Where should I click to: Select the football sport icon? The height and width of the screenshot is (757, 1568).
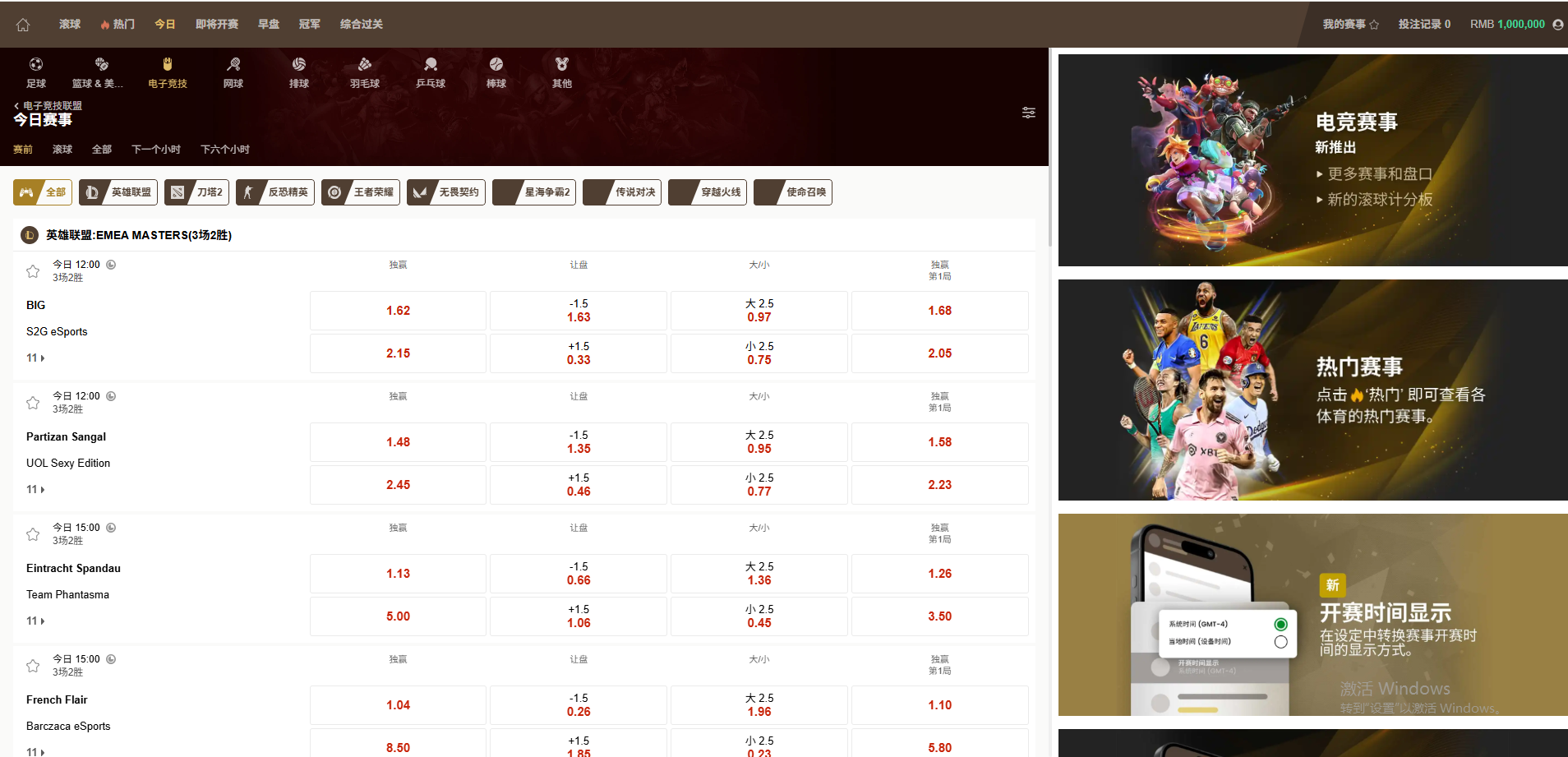point(36,65)
